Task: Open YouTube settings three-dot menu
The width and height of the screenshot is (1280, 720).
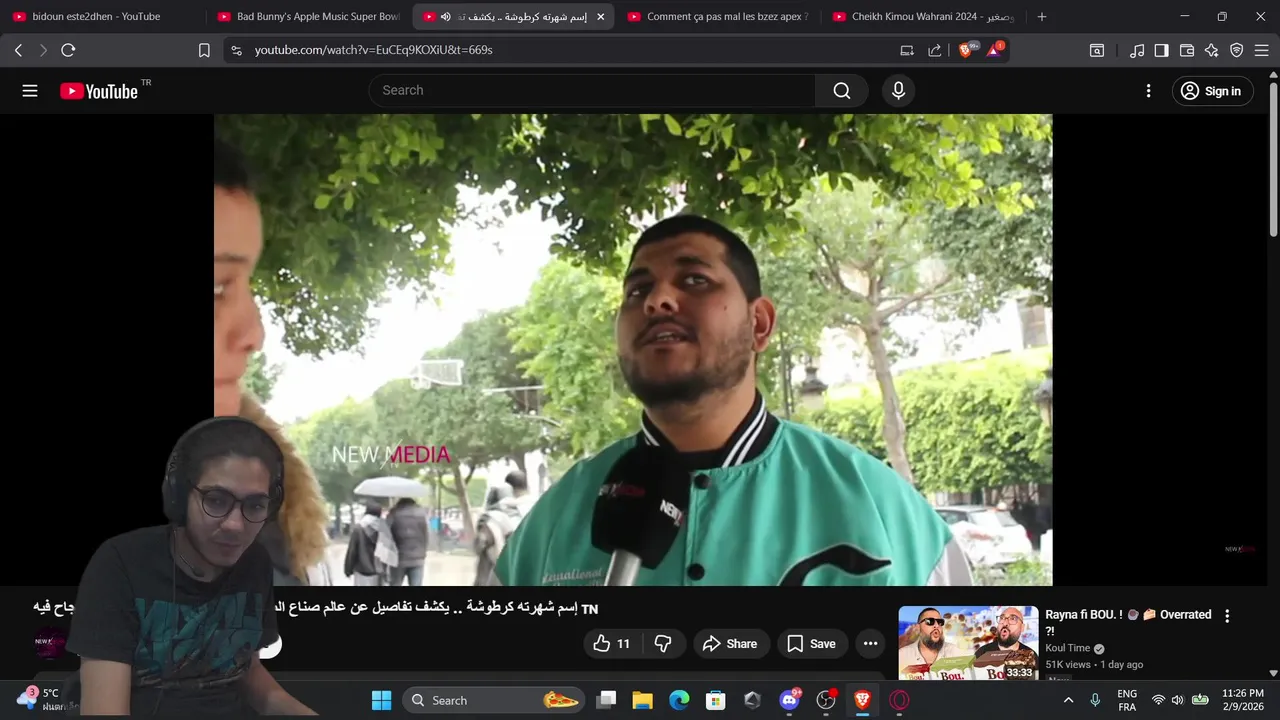Action: (1148, 91)
